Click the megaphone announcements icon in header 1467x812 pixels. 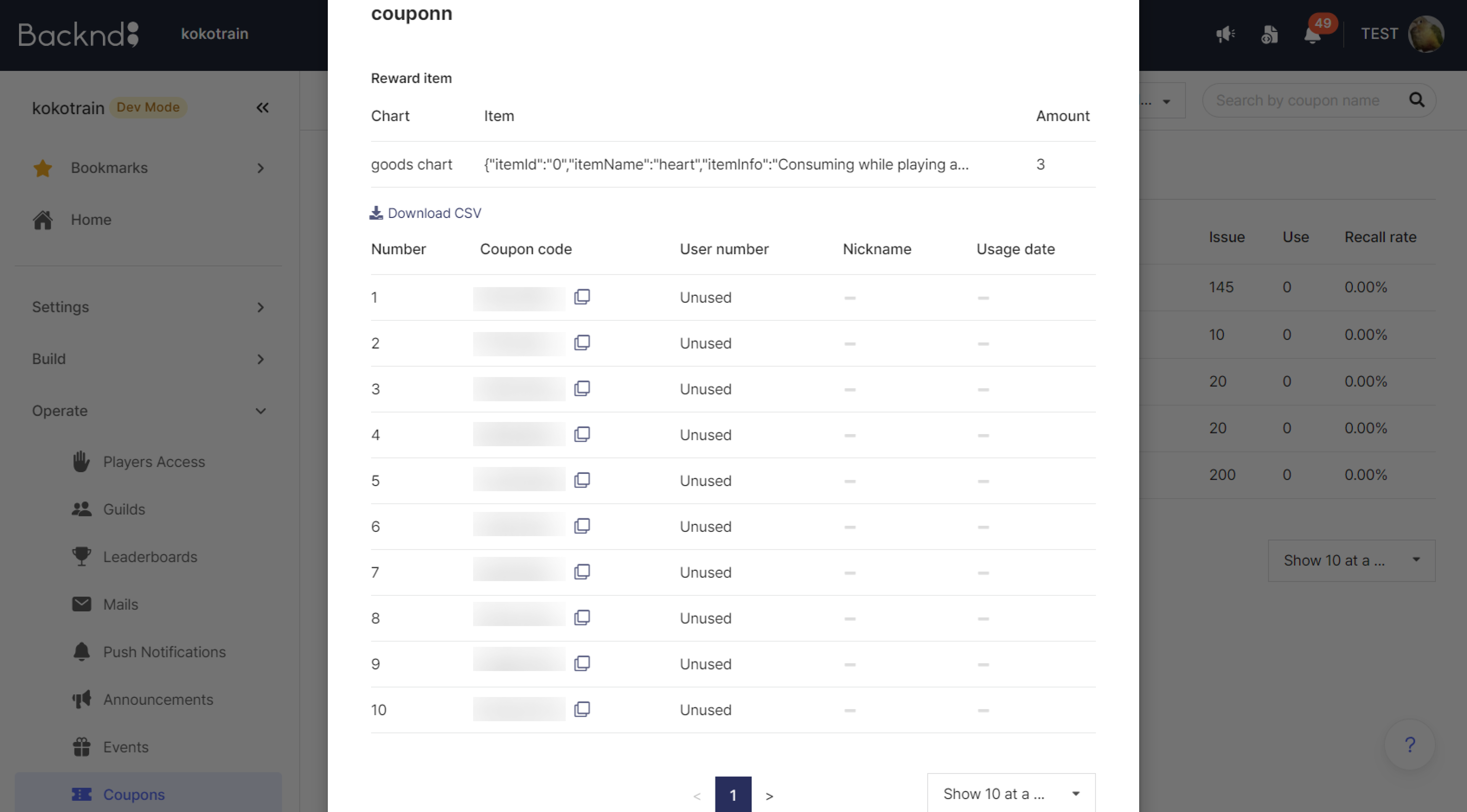(1225, 34)
